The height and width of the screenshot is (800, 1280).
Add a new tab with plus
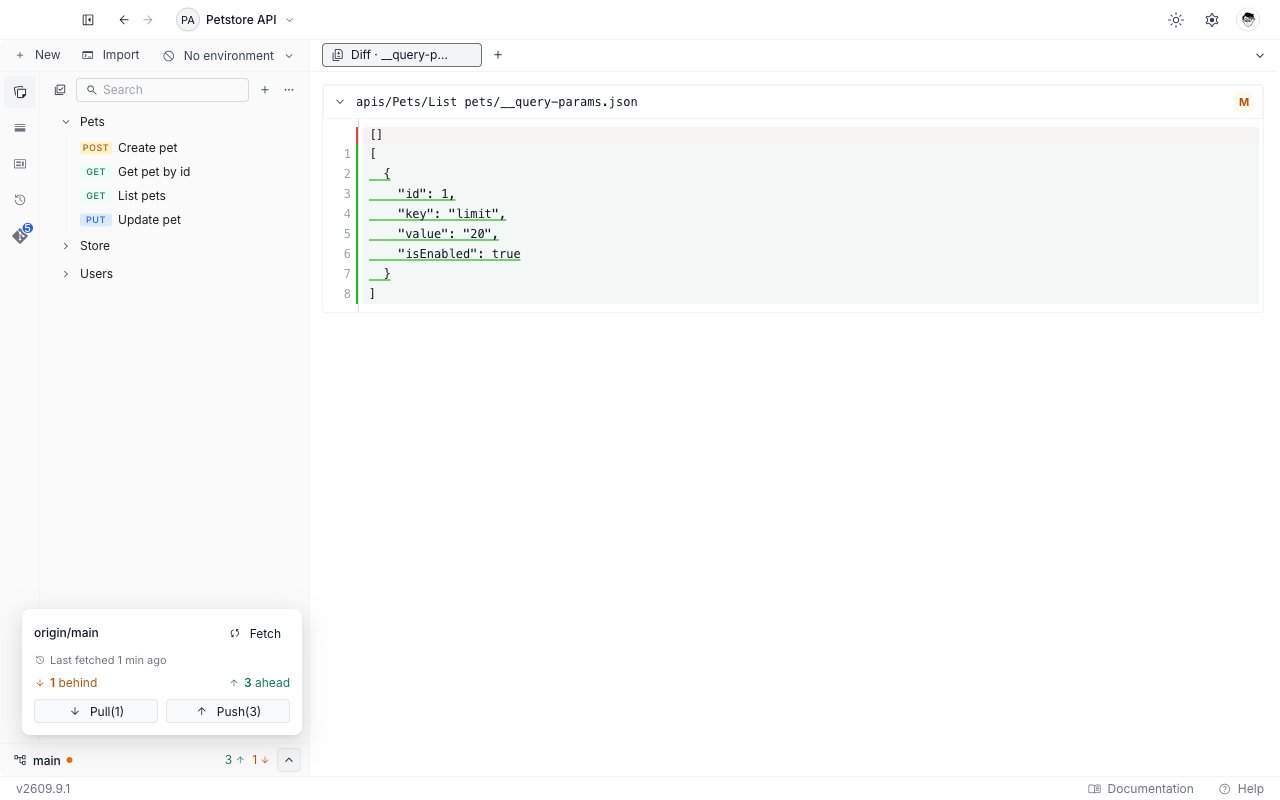pos(498,55)
